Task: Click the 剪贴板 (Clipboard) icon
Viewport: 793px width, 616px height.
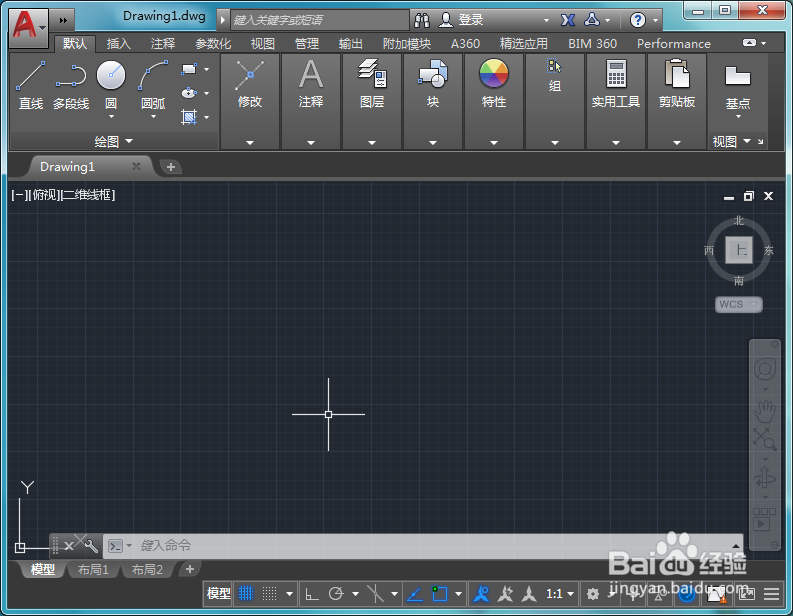Action: click(x=677, y=76)
